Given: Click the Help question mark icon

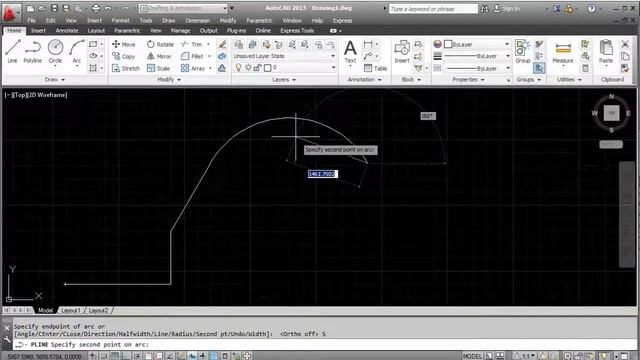Looking at the screenshot, I should pos(591,8).
